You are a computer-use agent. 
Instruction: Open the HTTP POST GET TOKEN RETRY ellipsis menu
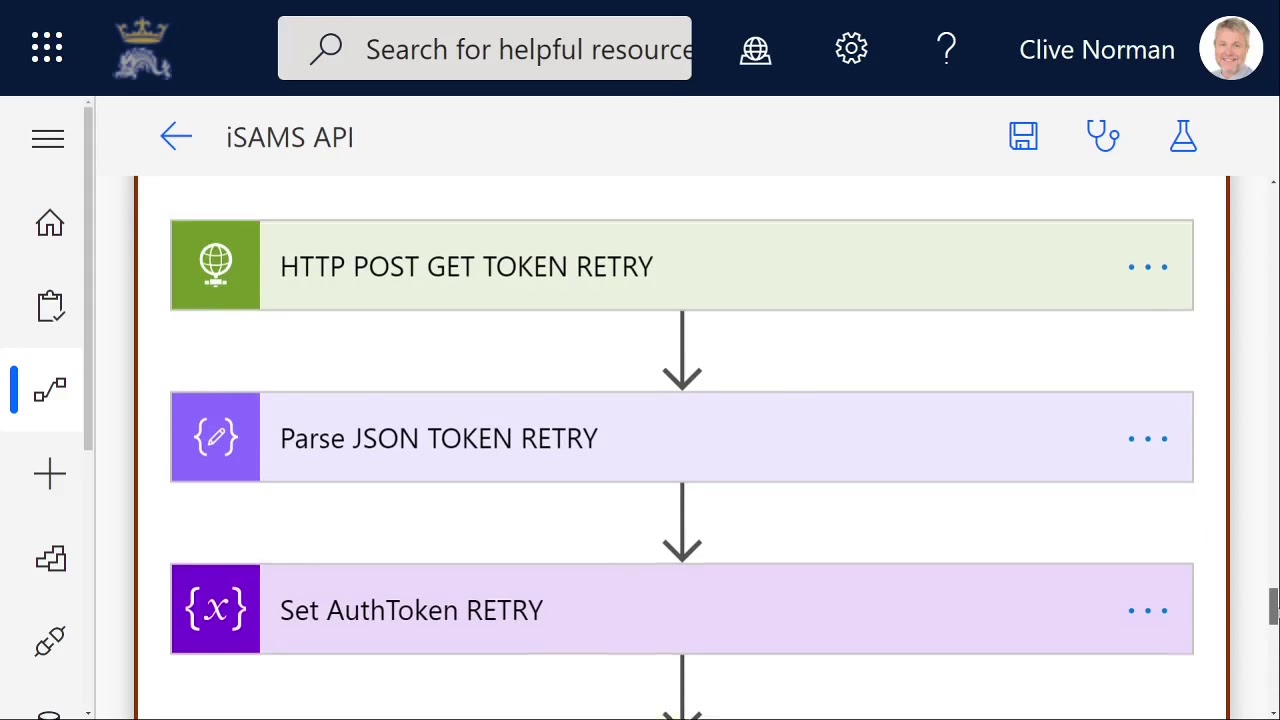[x=1148, y=267]
